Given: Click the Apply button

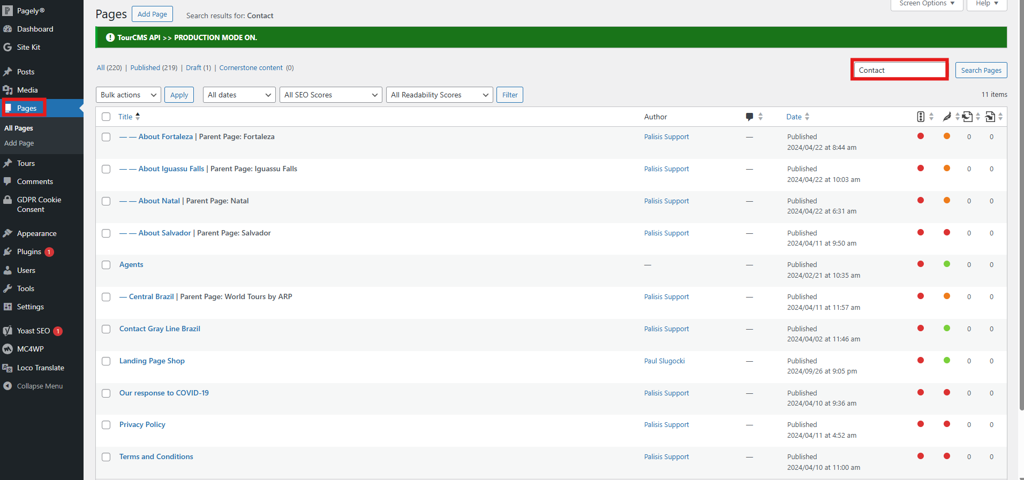Looking at the screenshot, I should click(179, 95).
